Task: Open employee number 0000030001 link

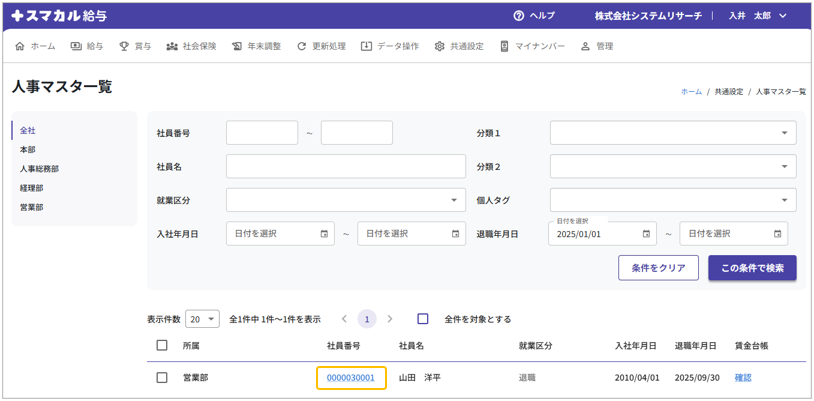Action: [351, 378]
